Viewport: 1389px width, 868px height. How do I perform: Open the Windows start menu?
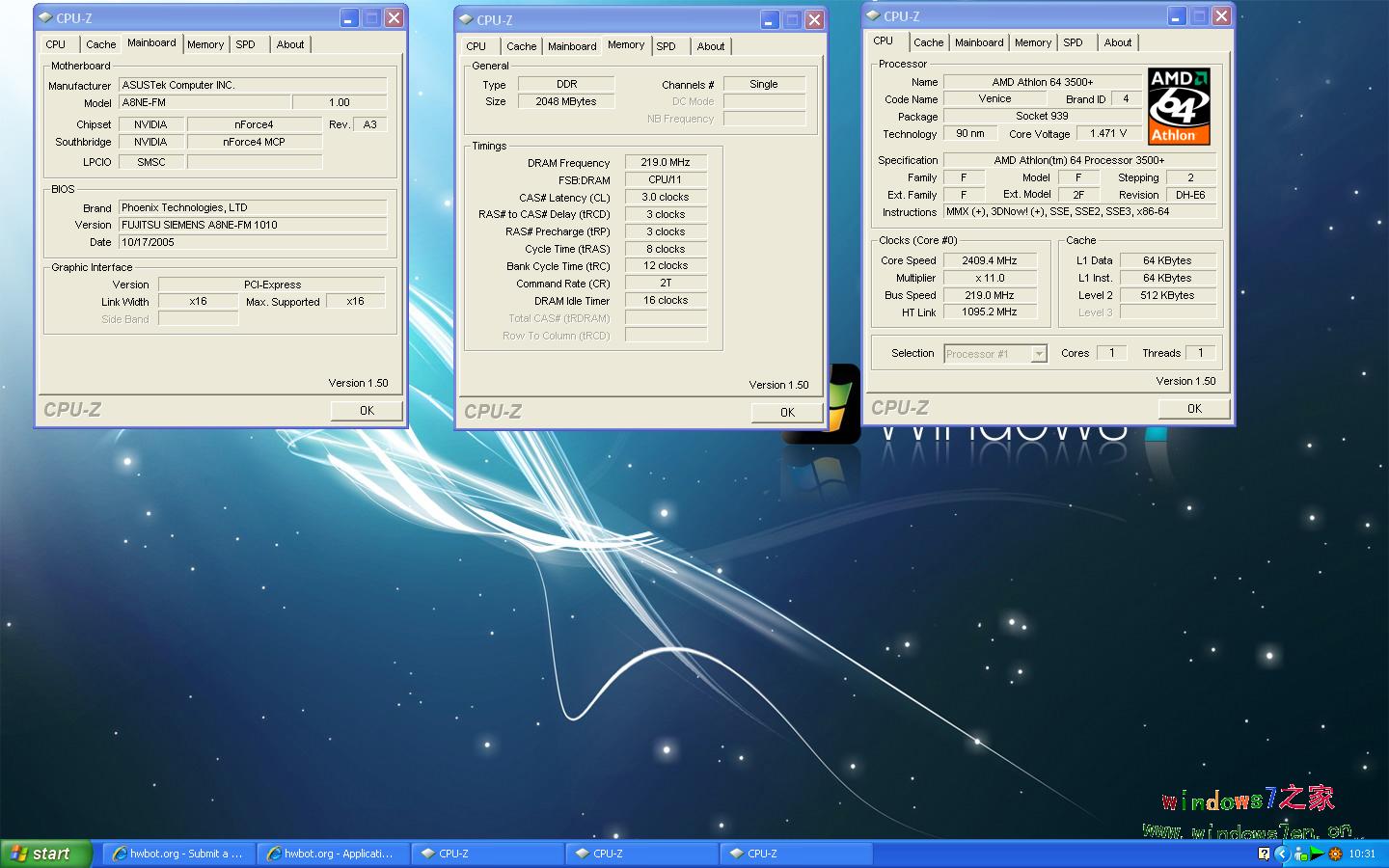tap(45, 854)
